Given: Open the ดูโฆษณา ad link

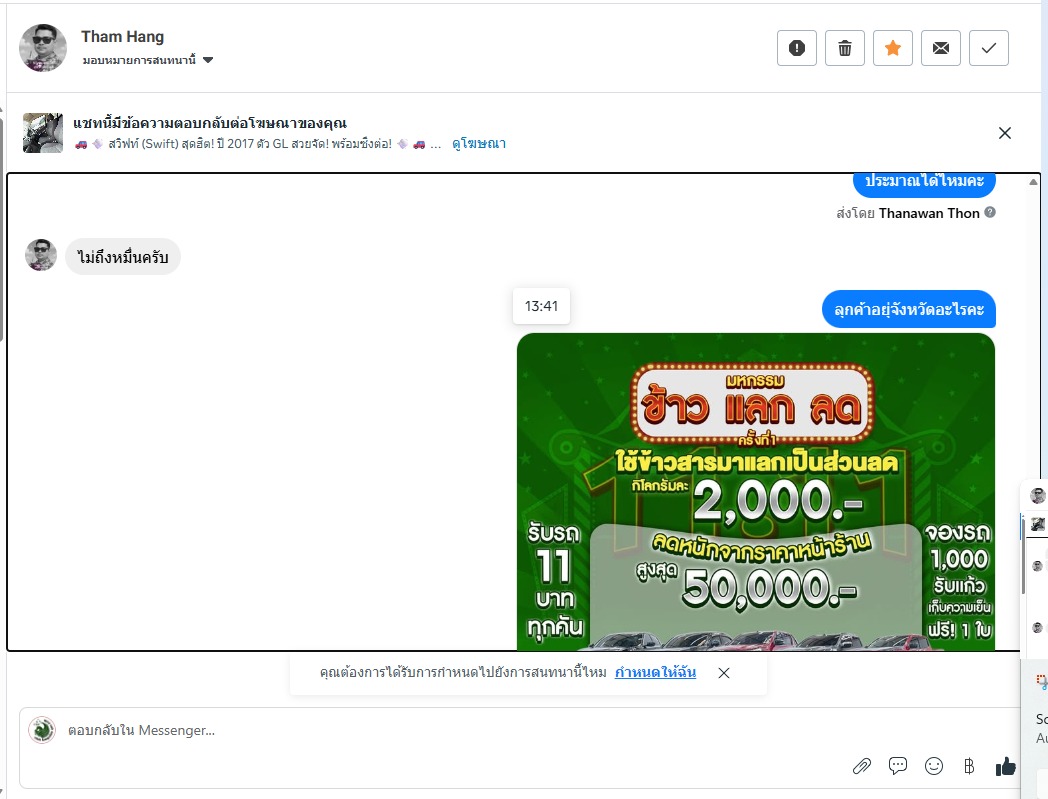Looking at the screenshot, I should pyautogui.click(x=479, y=144).
